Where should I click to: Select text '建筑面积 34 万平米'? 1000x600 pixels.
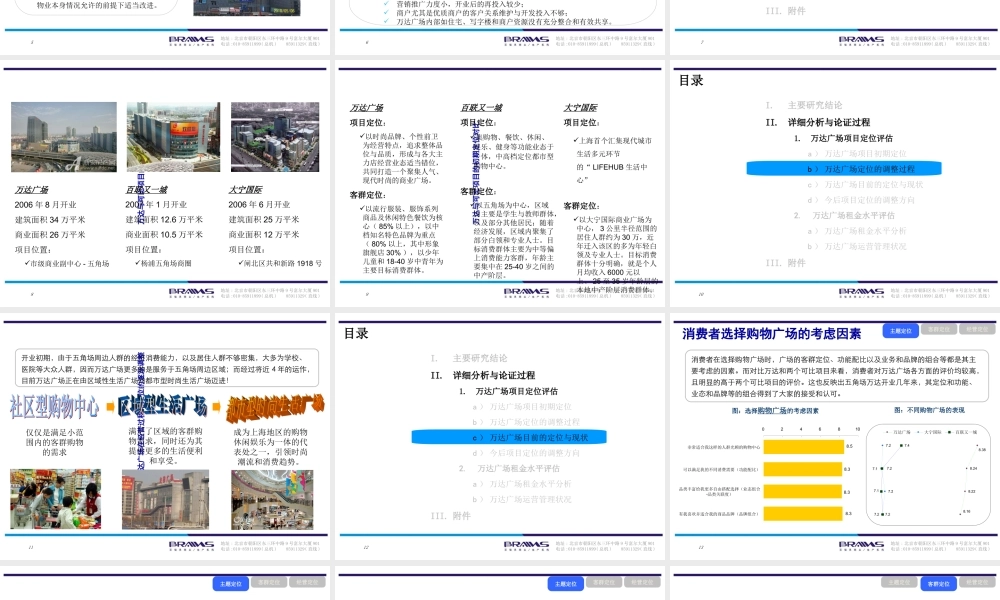[x=50, y=220]
